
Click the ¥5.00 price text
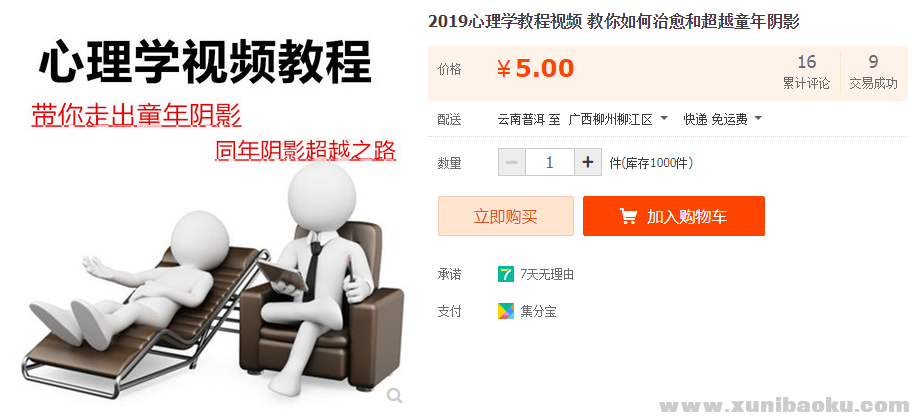pos(535,69)
